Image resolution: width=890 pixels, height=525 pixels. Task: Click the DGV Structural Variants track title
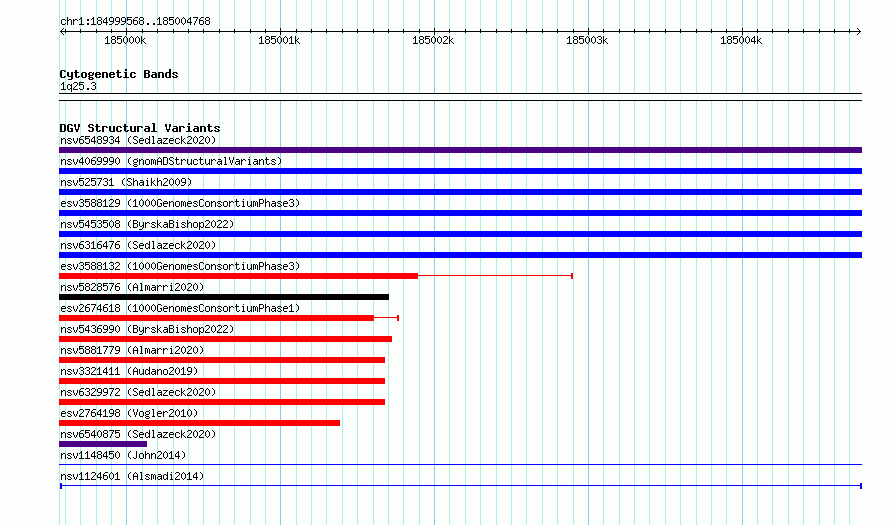140,128
